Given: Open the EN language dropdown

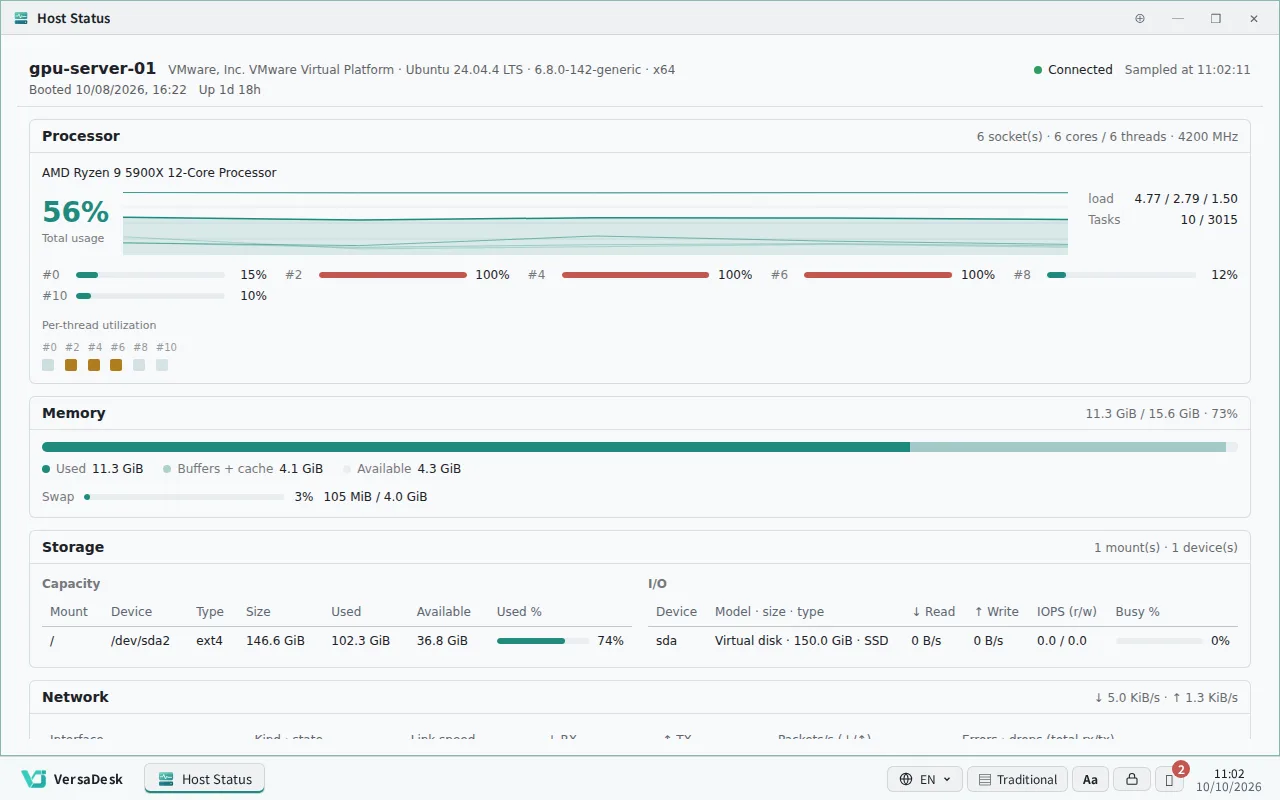Looking at the screenshot, I should pyautogui.click(x=925, y=779).
